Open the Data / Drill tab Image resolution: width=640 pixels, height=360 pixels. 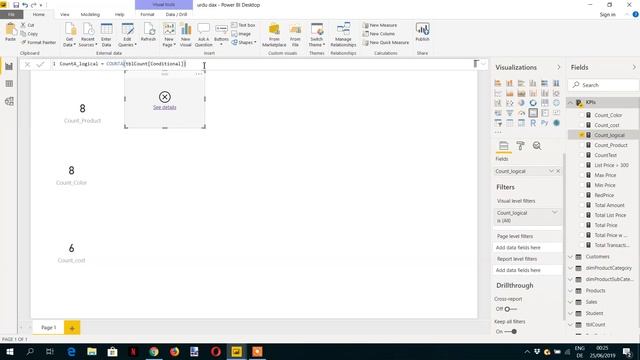click(x=176, y=14)
